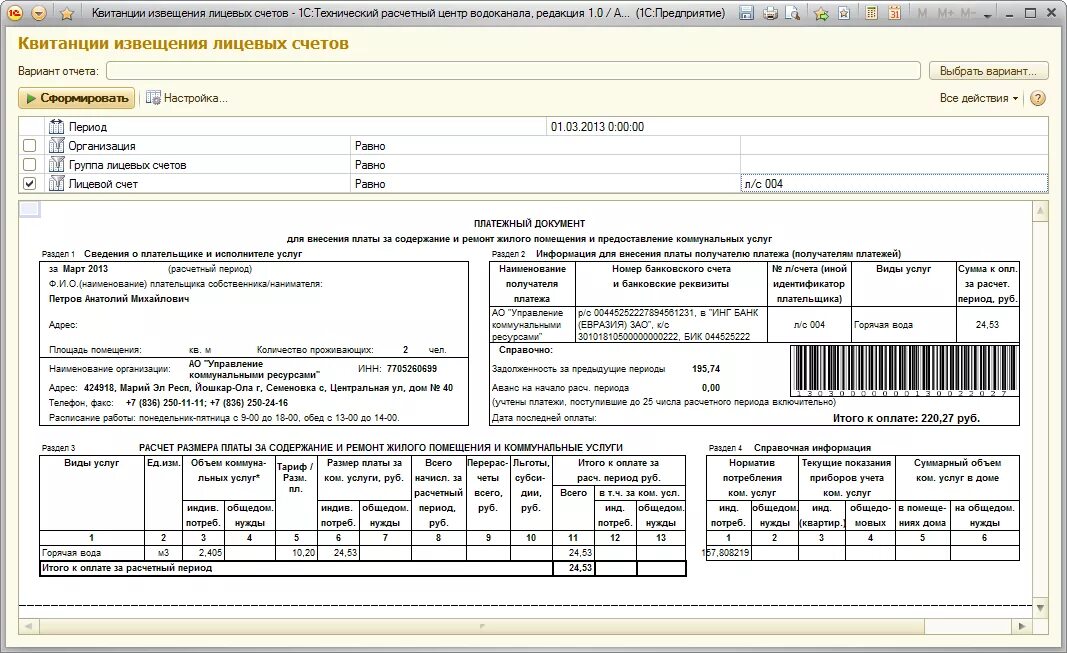Click the barcode in payment document
Screen dimensions: 1067x653
pos(904,370)
